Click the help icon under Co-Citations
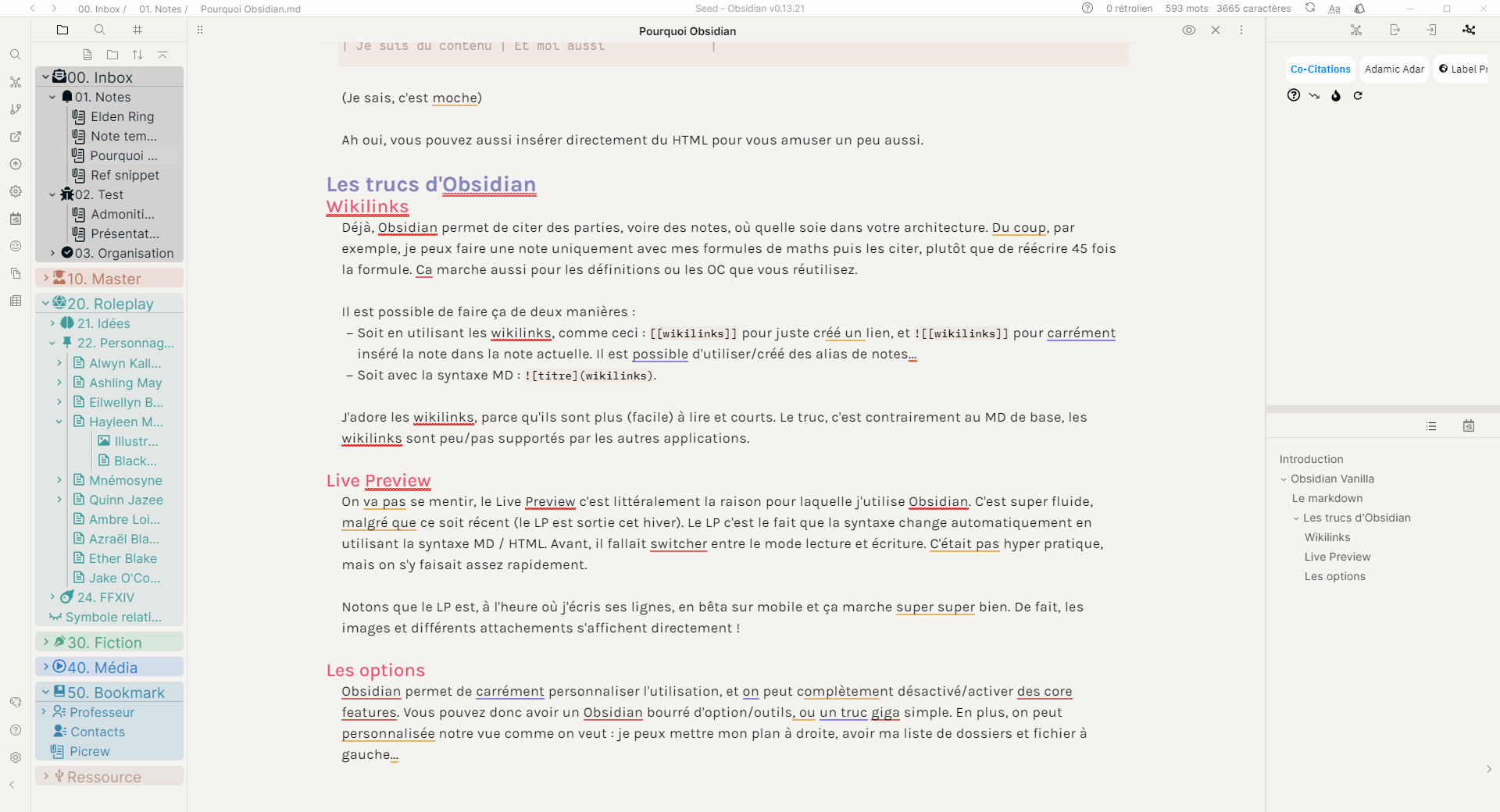 (1294, 95)
